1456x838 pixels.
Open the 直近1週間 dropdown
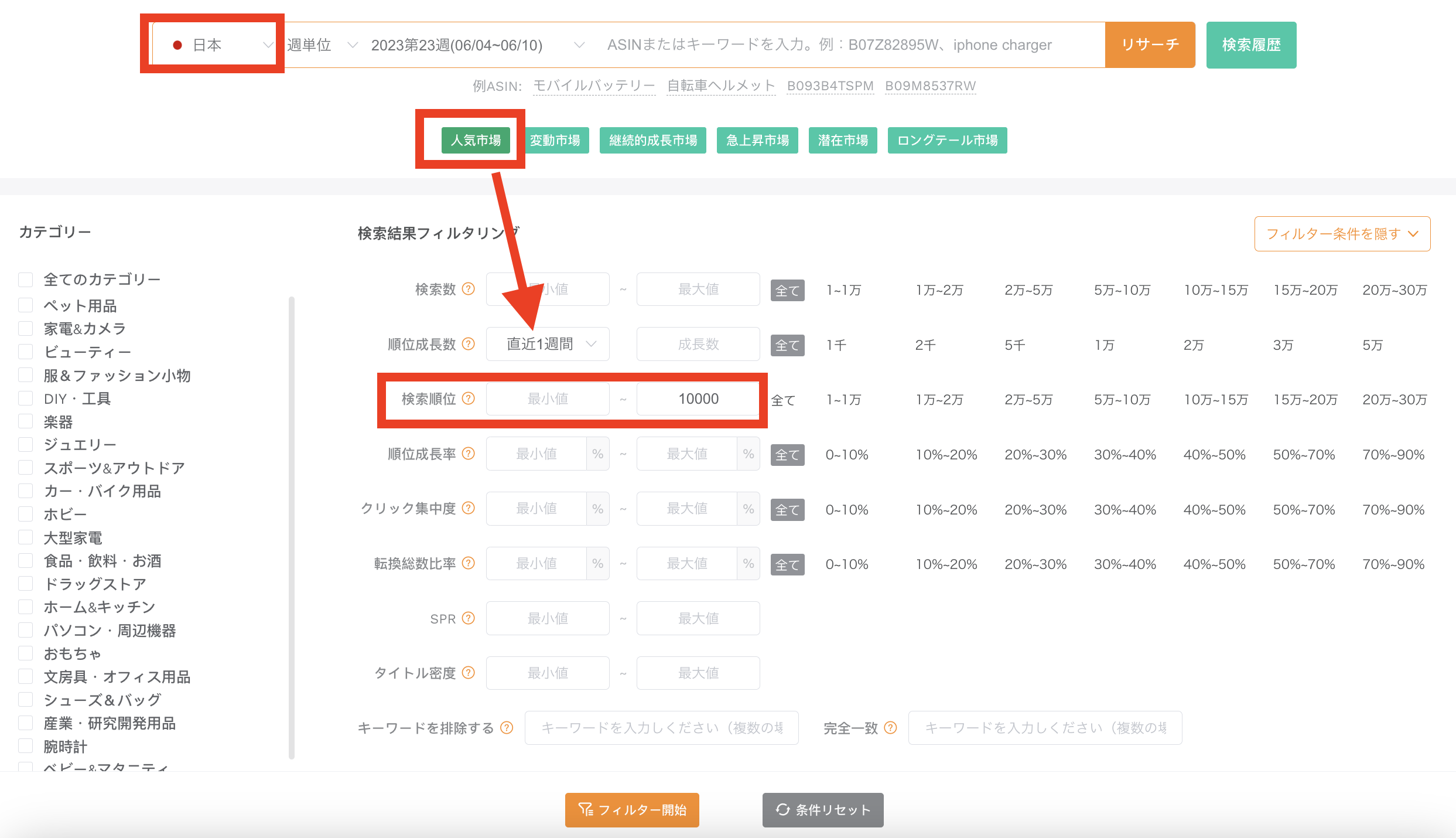(x=548, y=344)
